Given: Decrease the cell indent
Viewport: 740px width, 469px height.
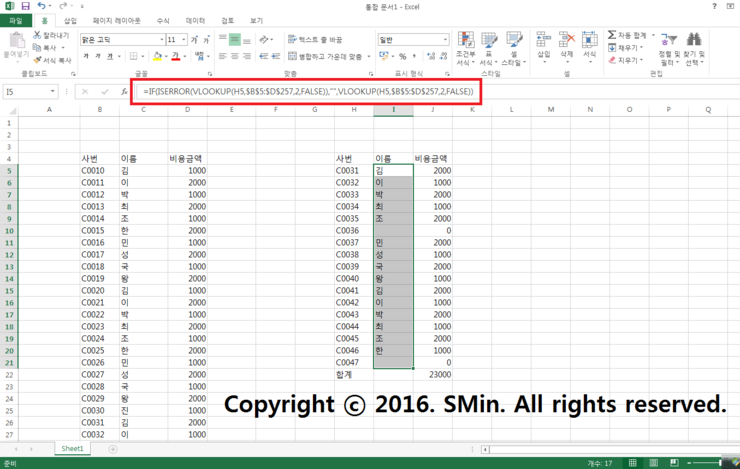Looking at the screenshot, I should (x=264, y=56).
